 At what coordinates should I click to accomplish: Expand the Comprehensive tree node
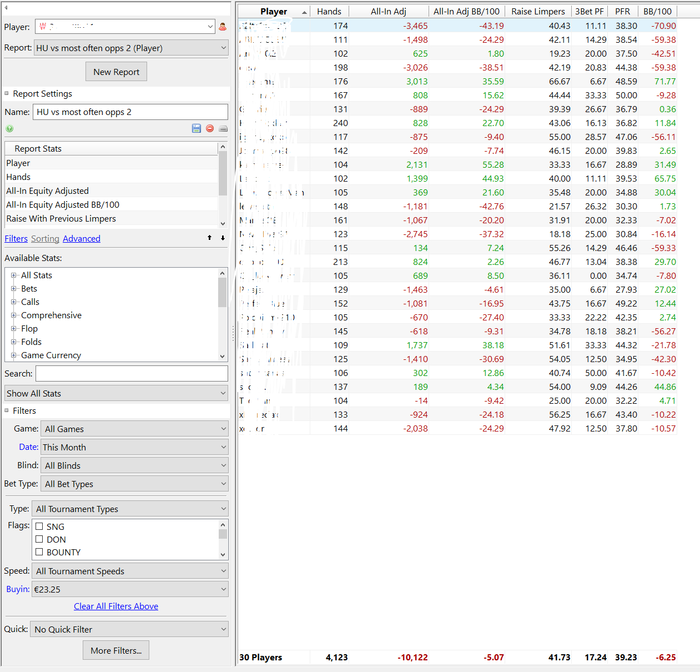coord(13,315)
